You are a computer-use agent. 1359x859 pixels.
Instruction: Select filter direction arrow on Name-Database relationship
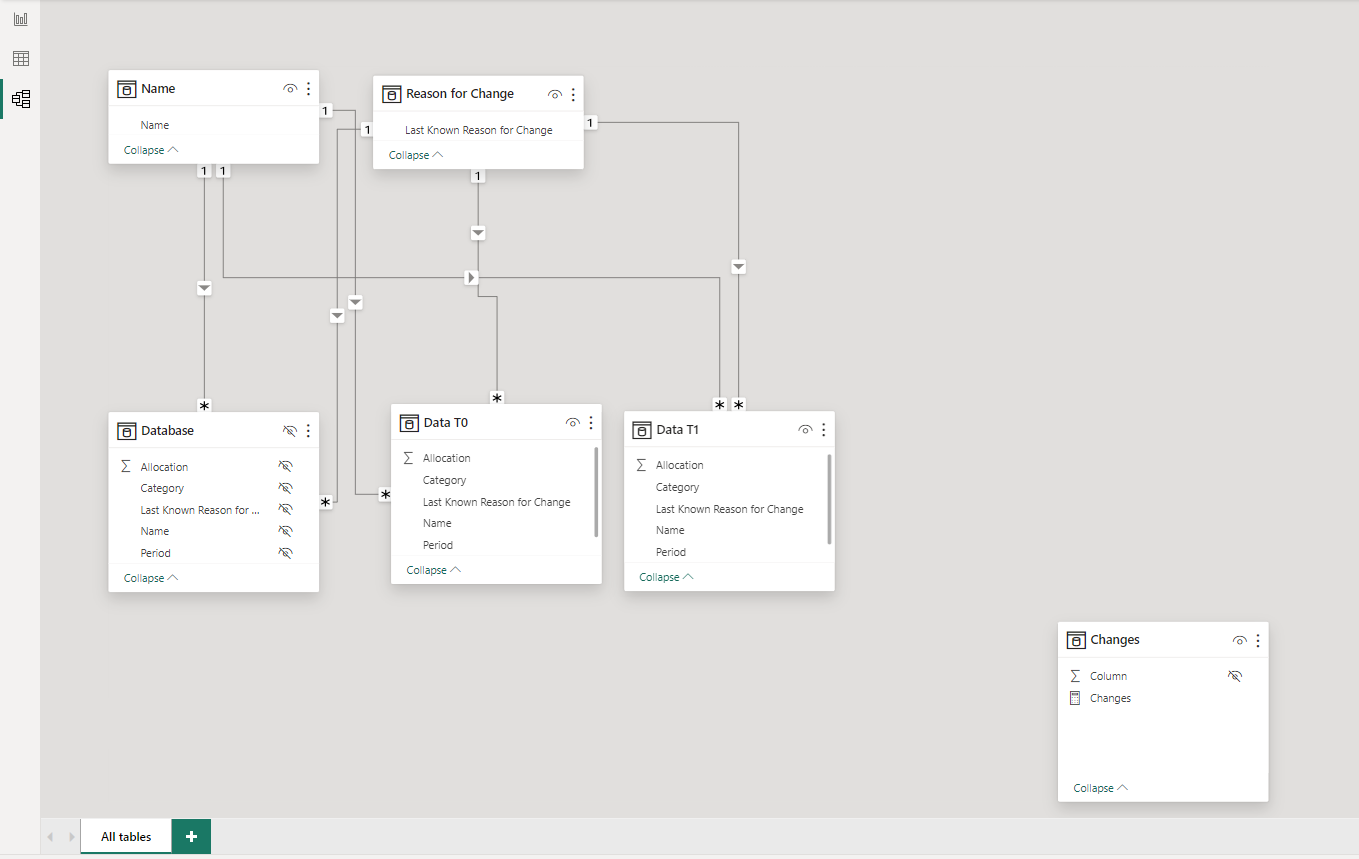click(x=204, y=288)
